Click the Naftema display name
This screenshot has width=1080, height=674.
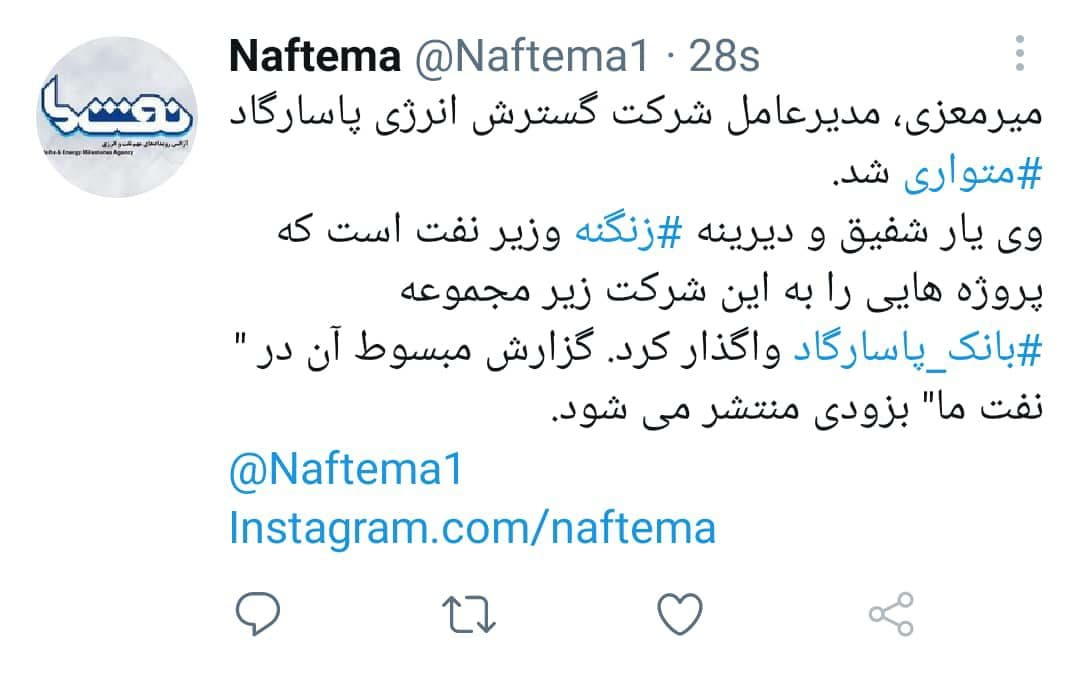(x=315, y=56)
